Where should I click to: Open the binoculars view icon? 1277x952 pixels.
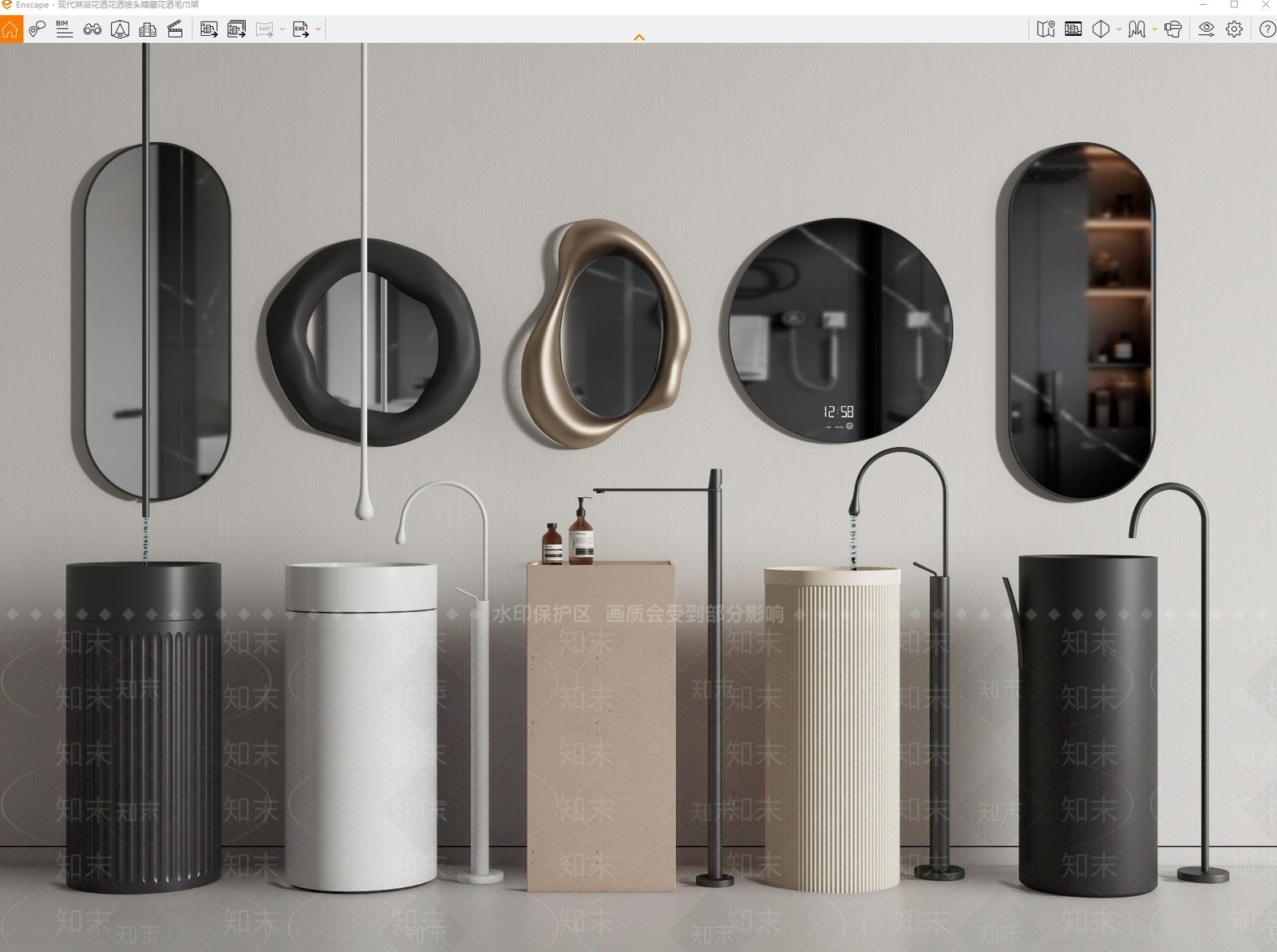pyautogui.click(x=93, y=30)
